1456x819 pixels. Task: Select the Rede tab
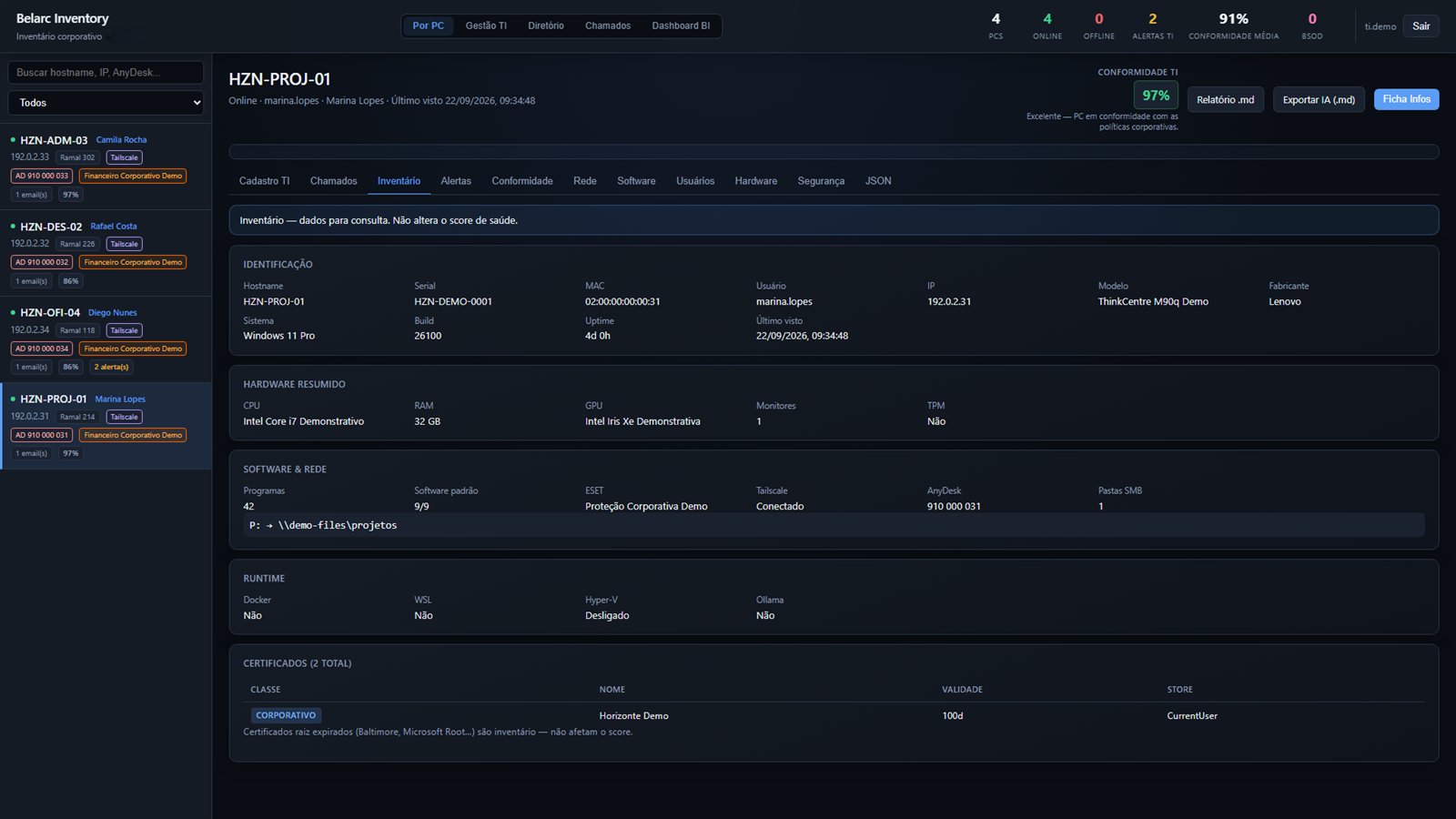585,181
